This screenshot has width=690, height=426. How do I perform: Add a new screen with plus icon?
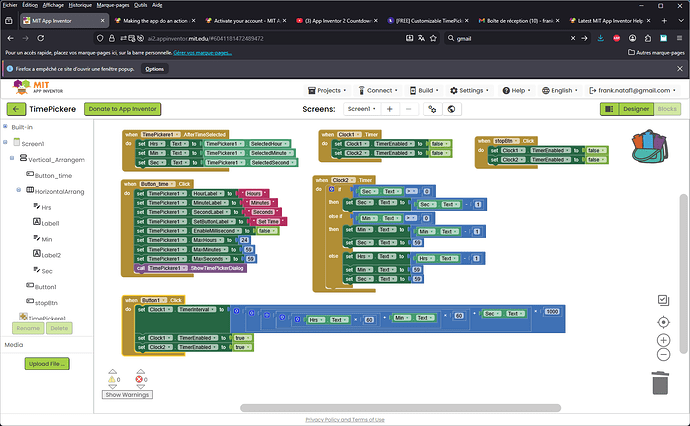click(390, 109)
